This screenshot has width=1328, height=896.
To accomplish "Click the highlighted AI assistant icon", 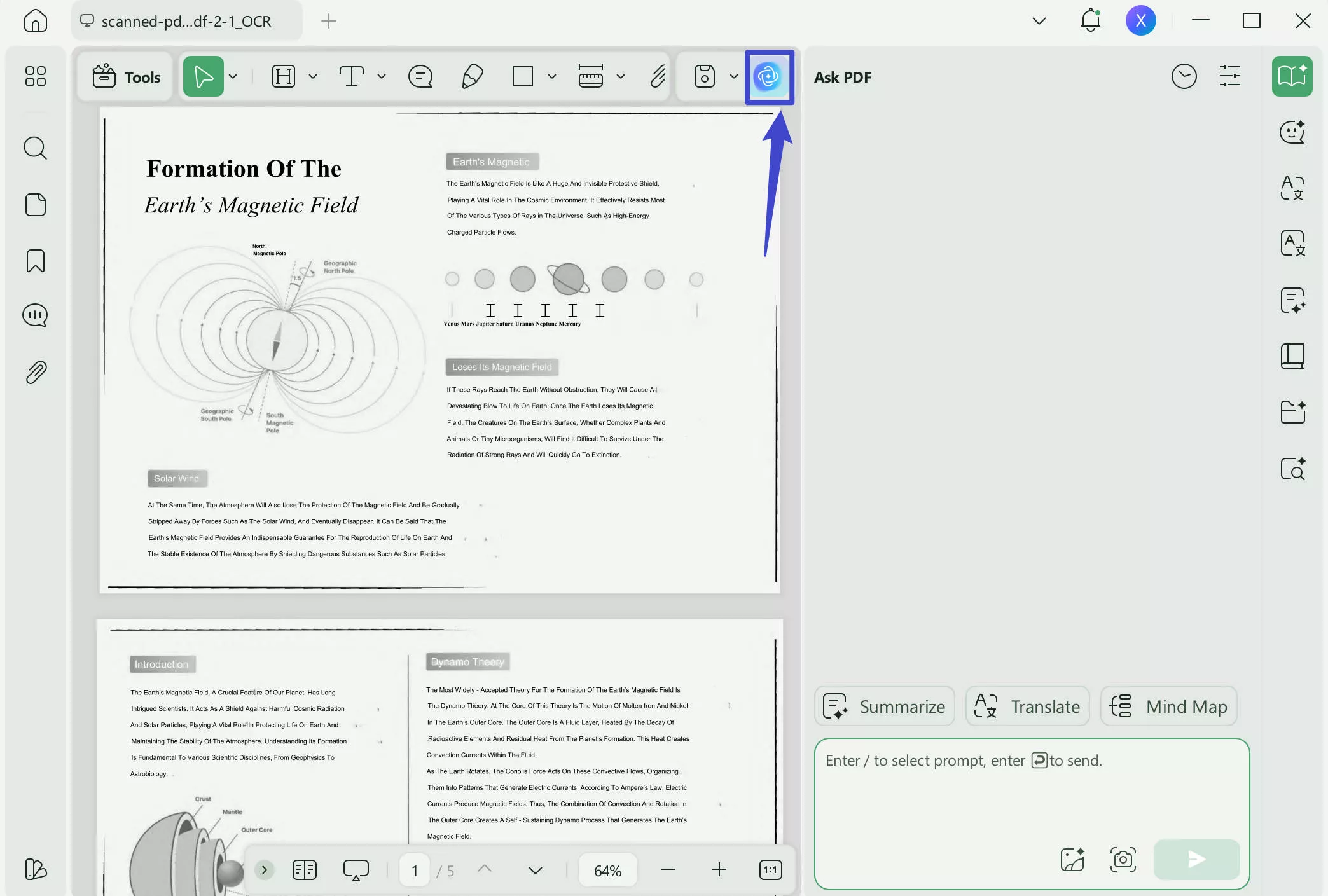I will [x=769, y=77].
